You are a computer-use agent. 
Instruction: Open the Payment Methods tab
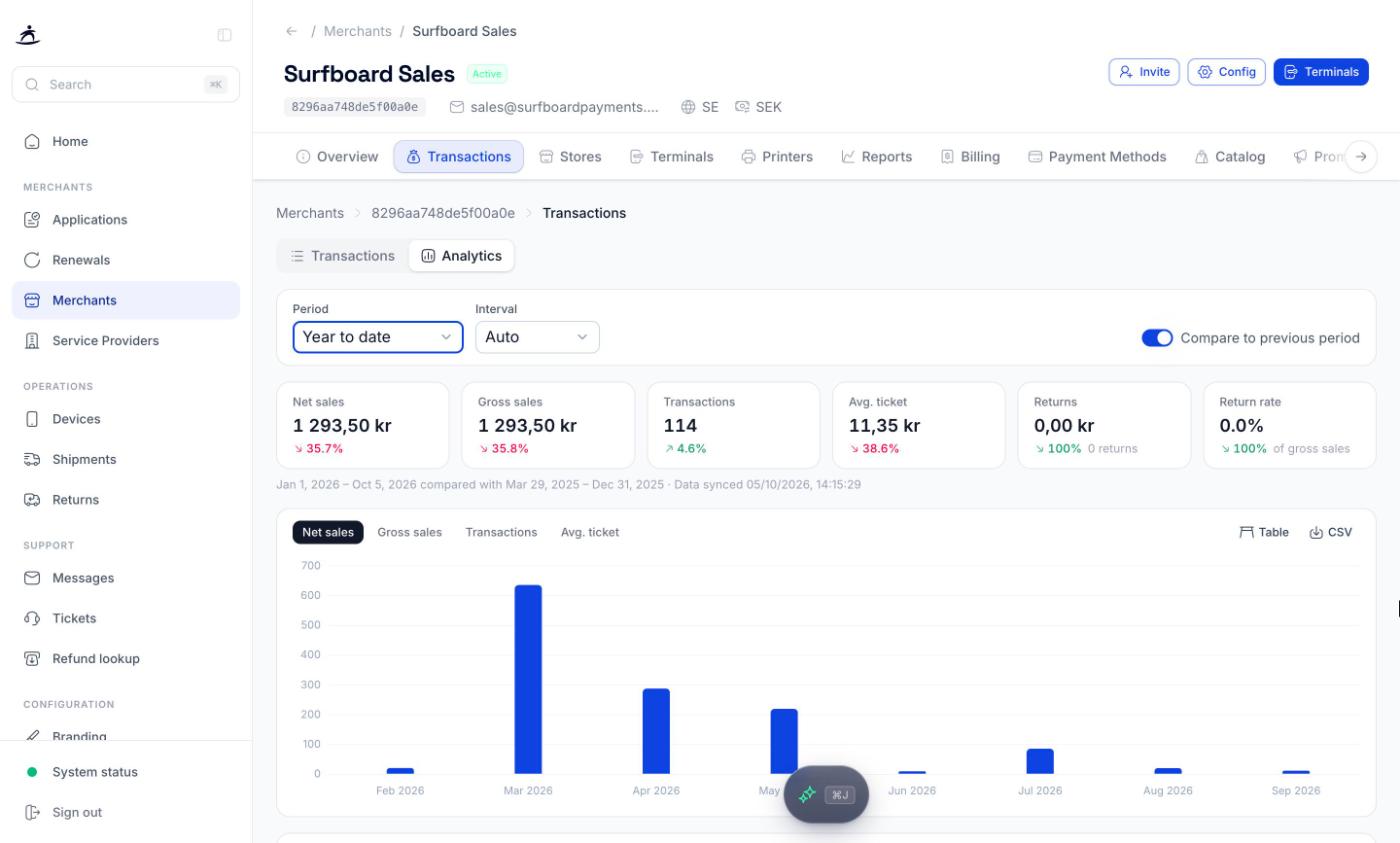click(x=1097, y=157)
